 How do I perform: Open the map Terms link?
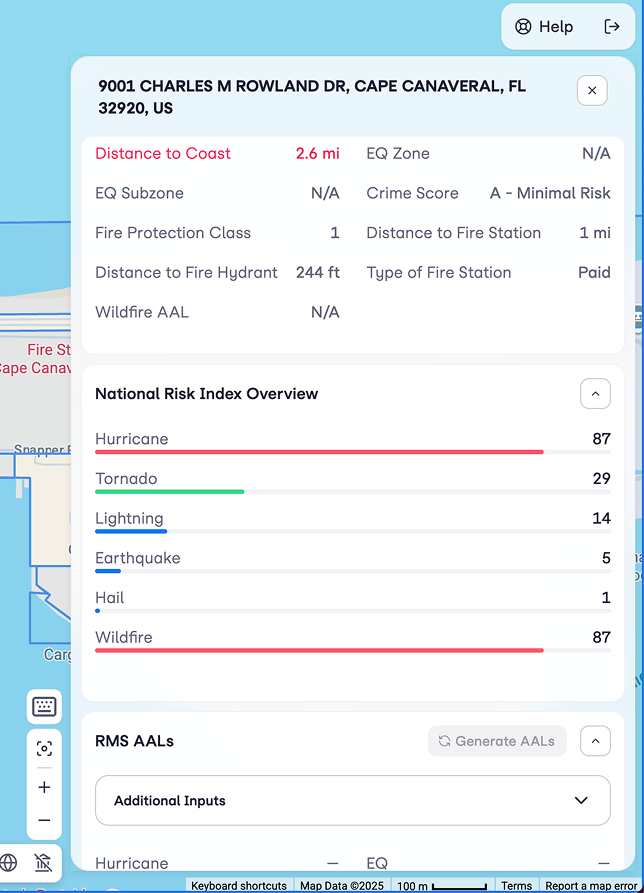tap(516, 886)
